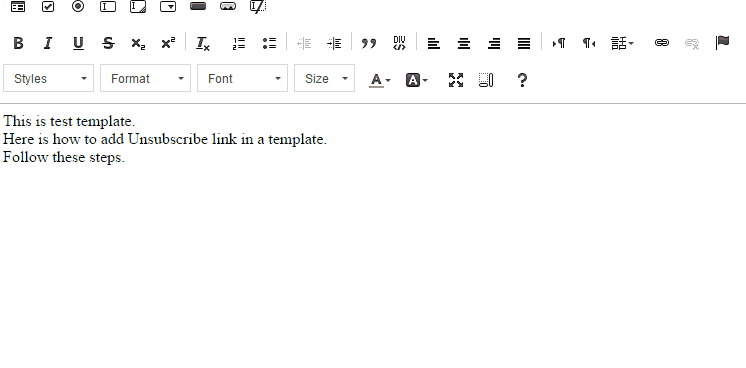Insert an anchor flag
Viewport: 746px width, 368px height.
[722, 43]
